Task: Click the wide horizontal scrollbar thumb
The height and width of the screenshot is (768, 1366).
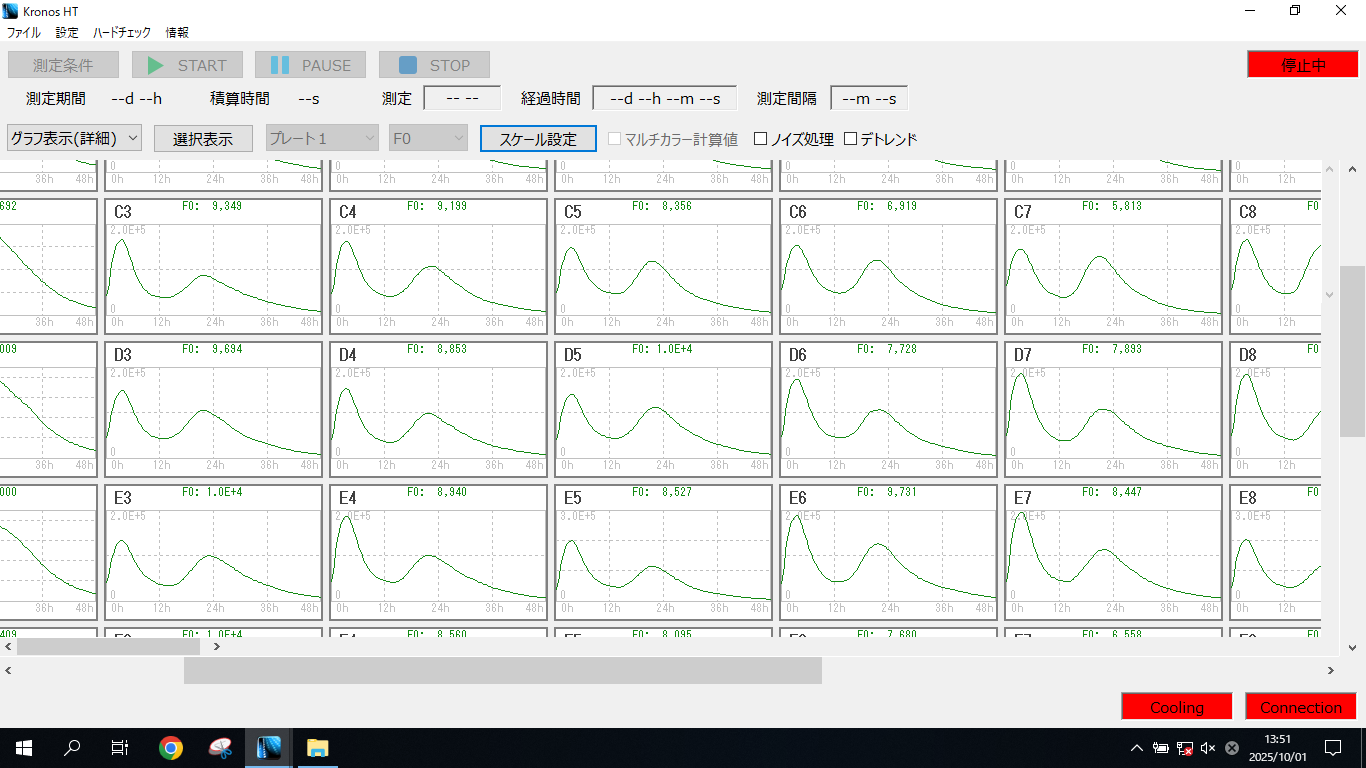Action: [503, 670]
